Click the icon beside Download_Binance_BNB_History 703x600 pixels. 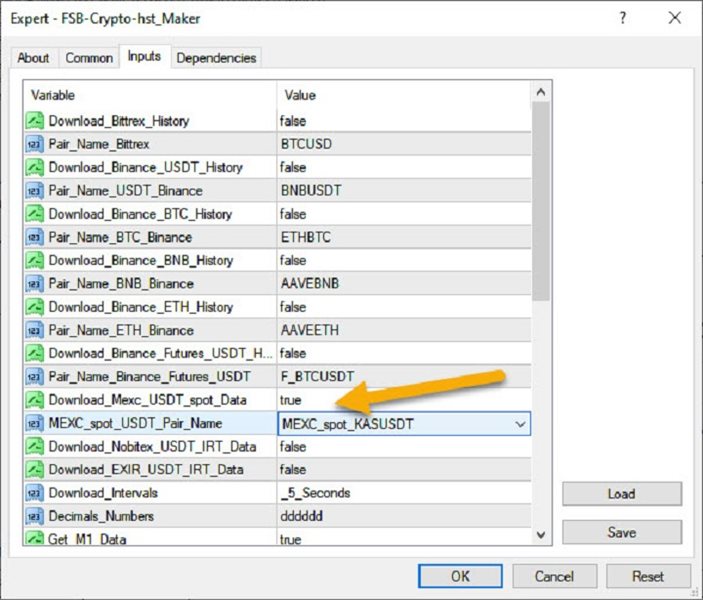[35, 261]
